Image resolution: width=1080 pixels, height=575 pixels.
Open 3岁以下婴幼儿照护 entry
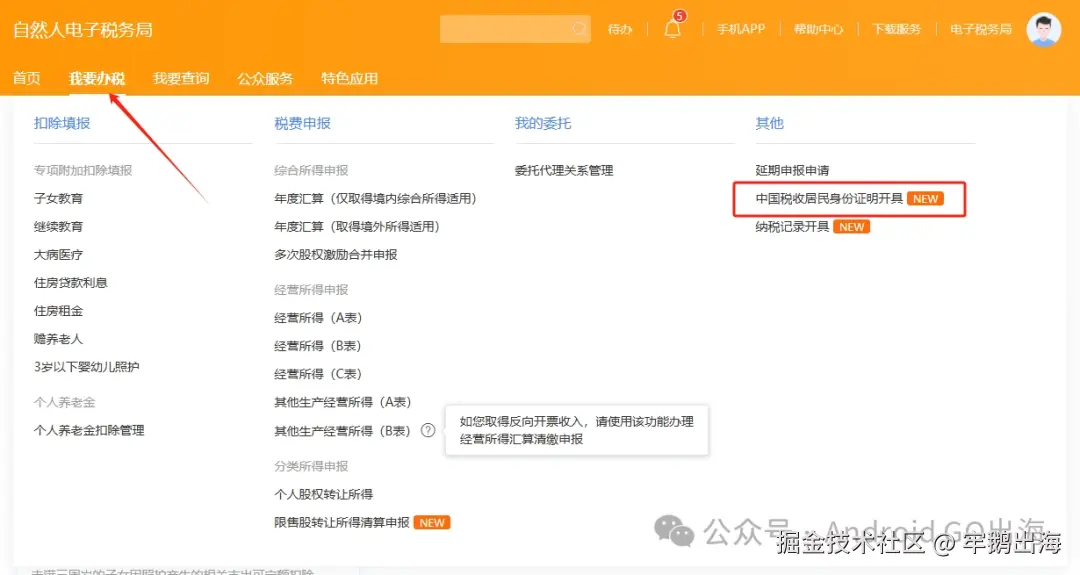click(x=87, y=367)
